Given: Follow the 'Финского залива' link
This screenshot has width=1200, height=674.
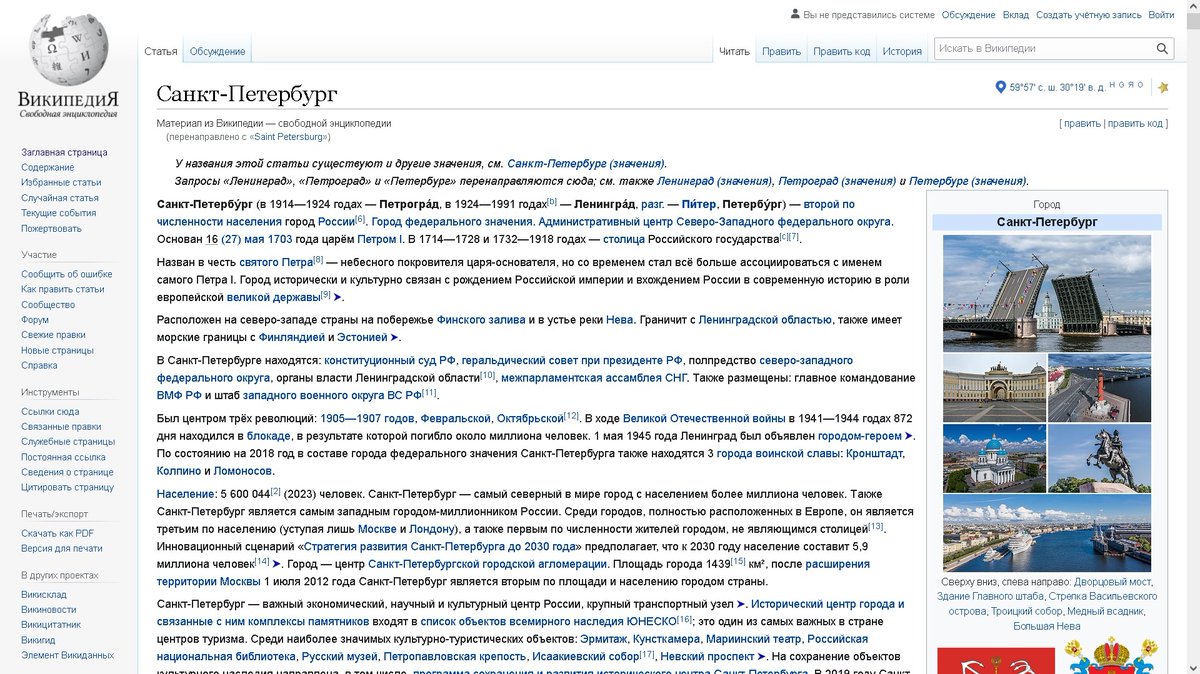Looking at the screenshot, I should pos(480,319).
